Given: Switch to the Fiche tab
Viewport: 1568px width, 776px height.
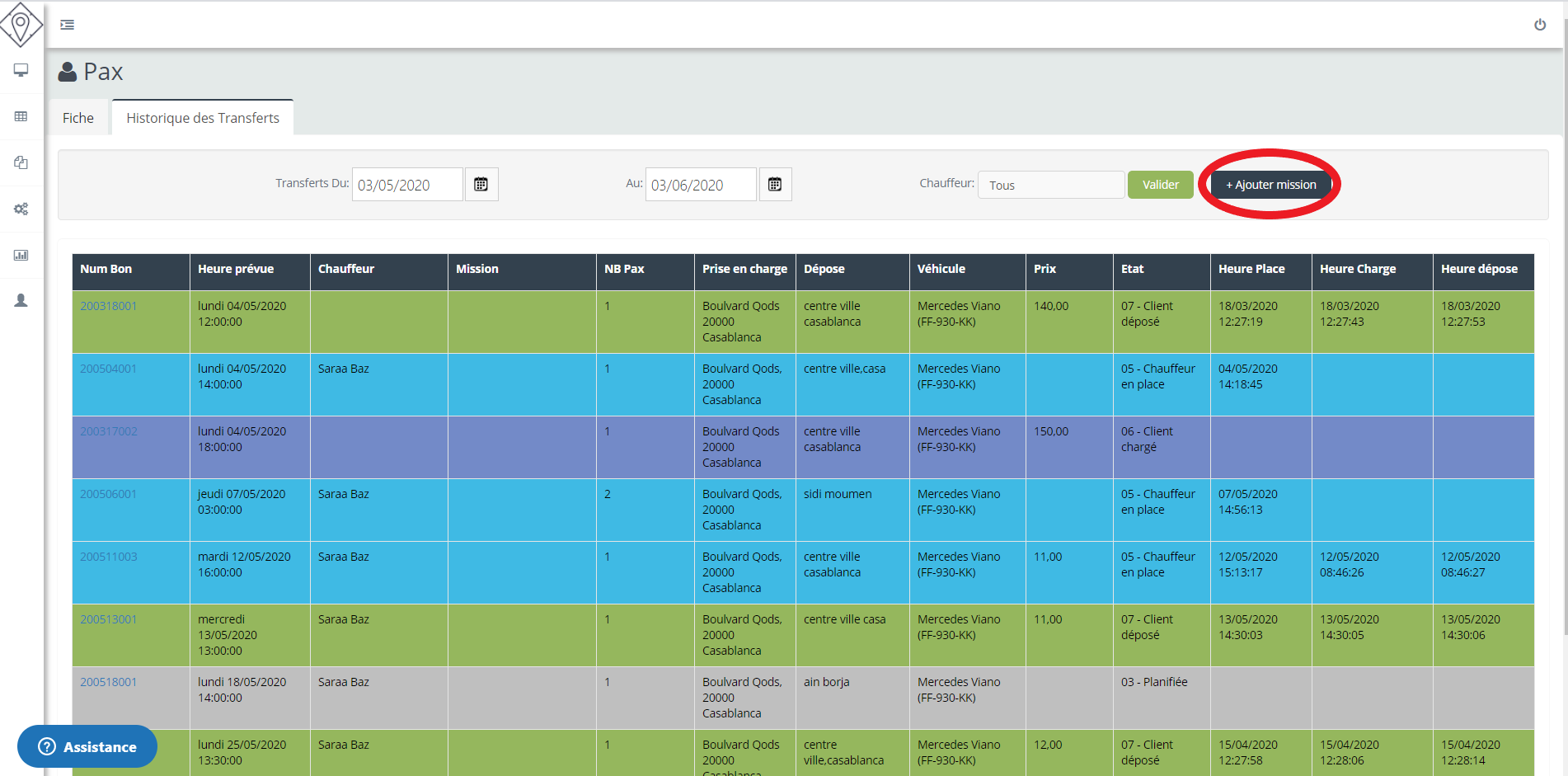Looking at the screenshot, I should pyautogui.click(x=78, y=118).
